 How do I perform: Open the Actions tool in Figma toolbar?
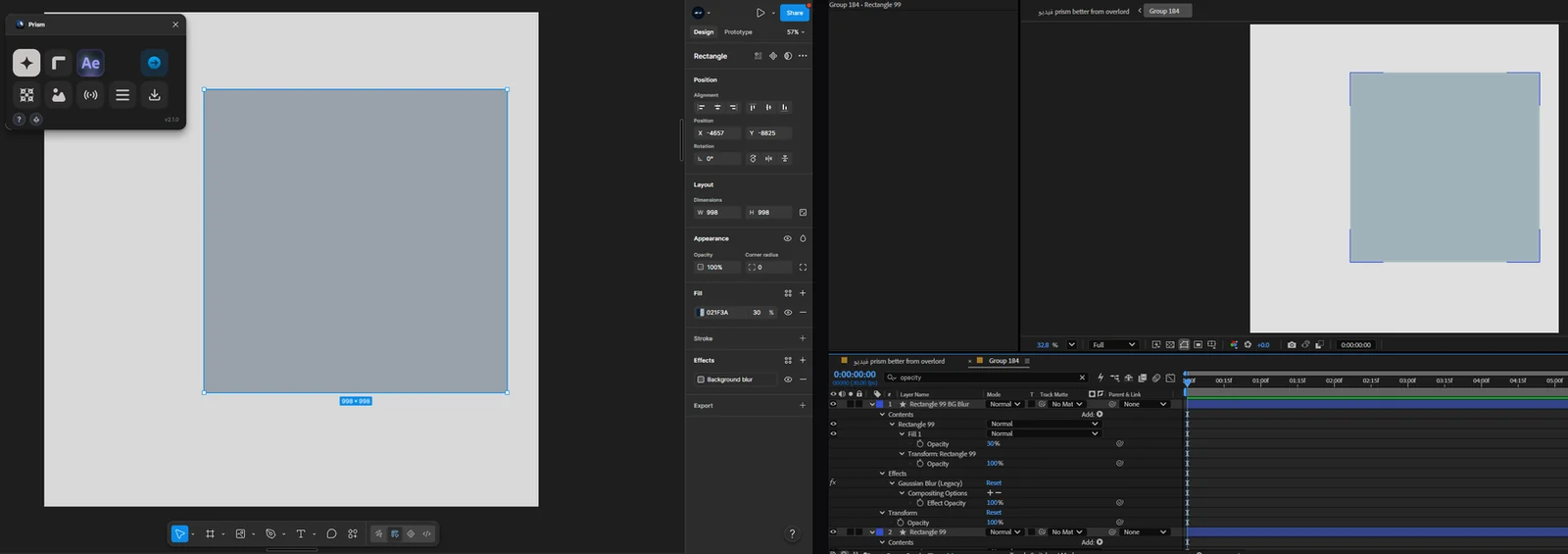coord(353,534)
